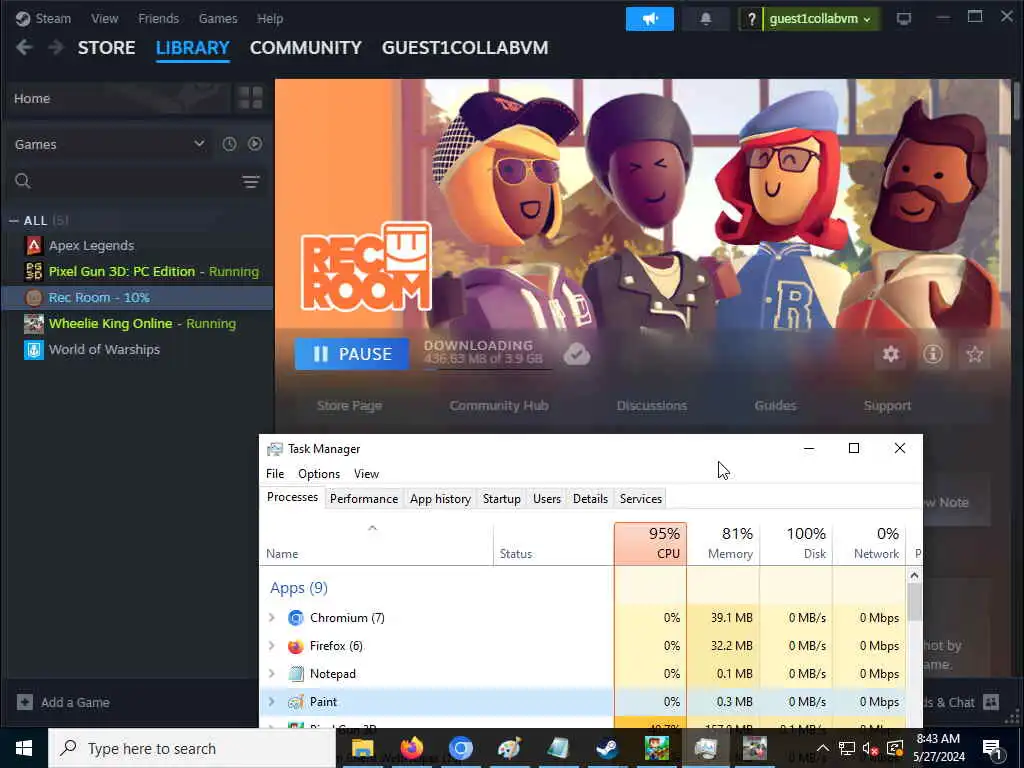The height and width of the screenshot is (768, 1024).
Task: Show ready-to-play games filter icon
Action: click(x=255, y=144)
